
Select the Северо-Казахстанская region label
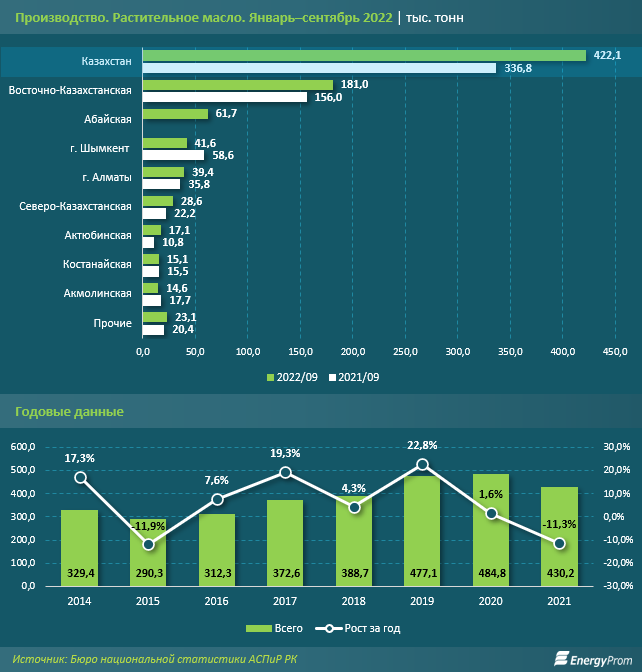pyautogui.click(x=76, y=206)
